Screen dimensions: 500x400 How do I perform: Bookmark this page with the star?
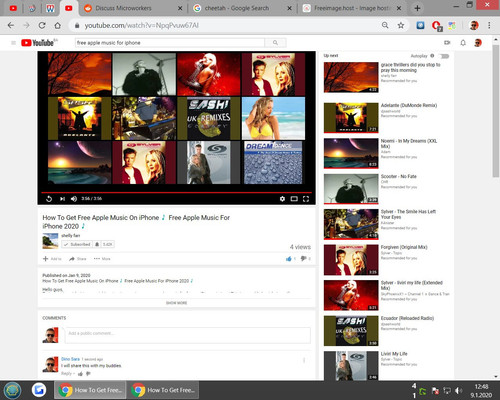[x=401, y=25]
